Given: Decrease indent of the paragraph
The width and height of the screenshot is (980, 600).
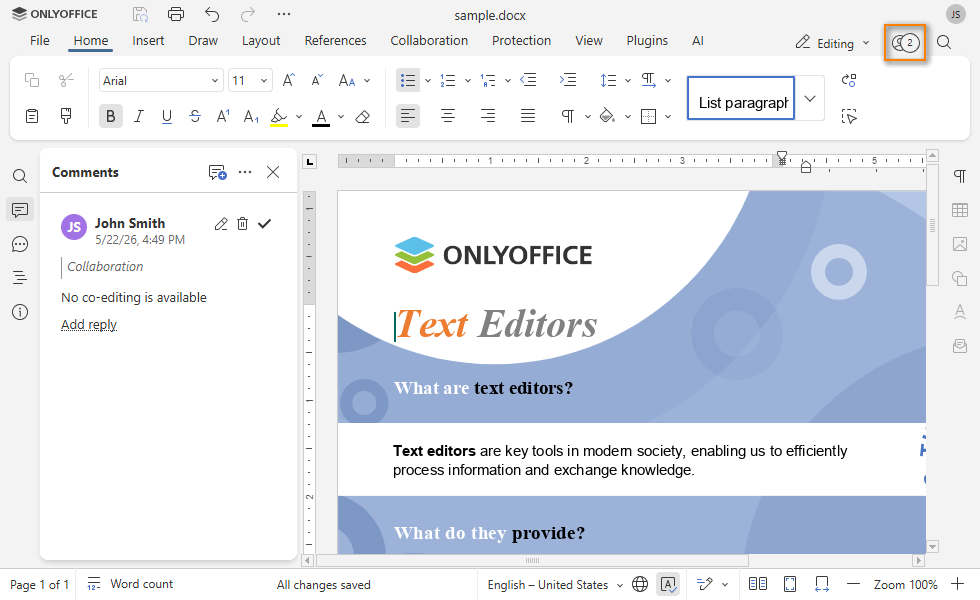Looking at the screenshot, I should 528,80.
